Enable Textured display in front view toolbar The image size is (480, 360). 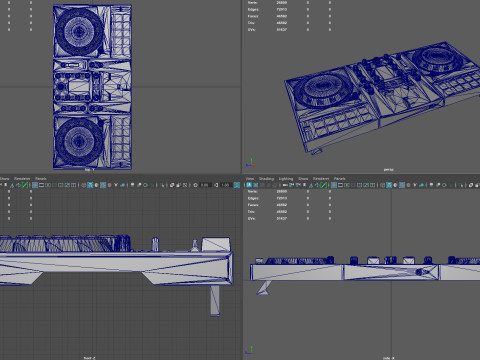point(109,185)
